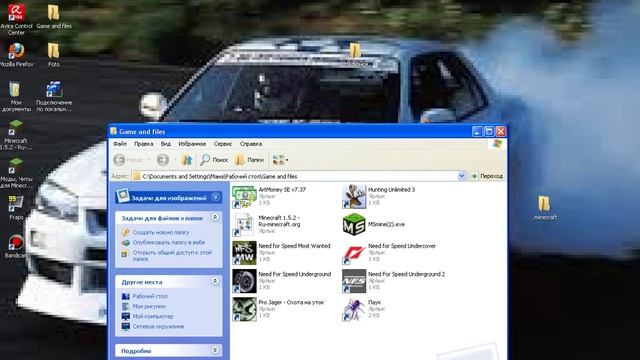The height and width of the screenshot is (360, 640).
Task: Click the Game and files window title bar
Action: click(x=290, y=131)
